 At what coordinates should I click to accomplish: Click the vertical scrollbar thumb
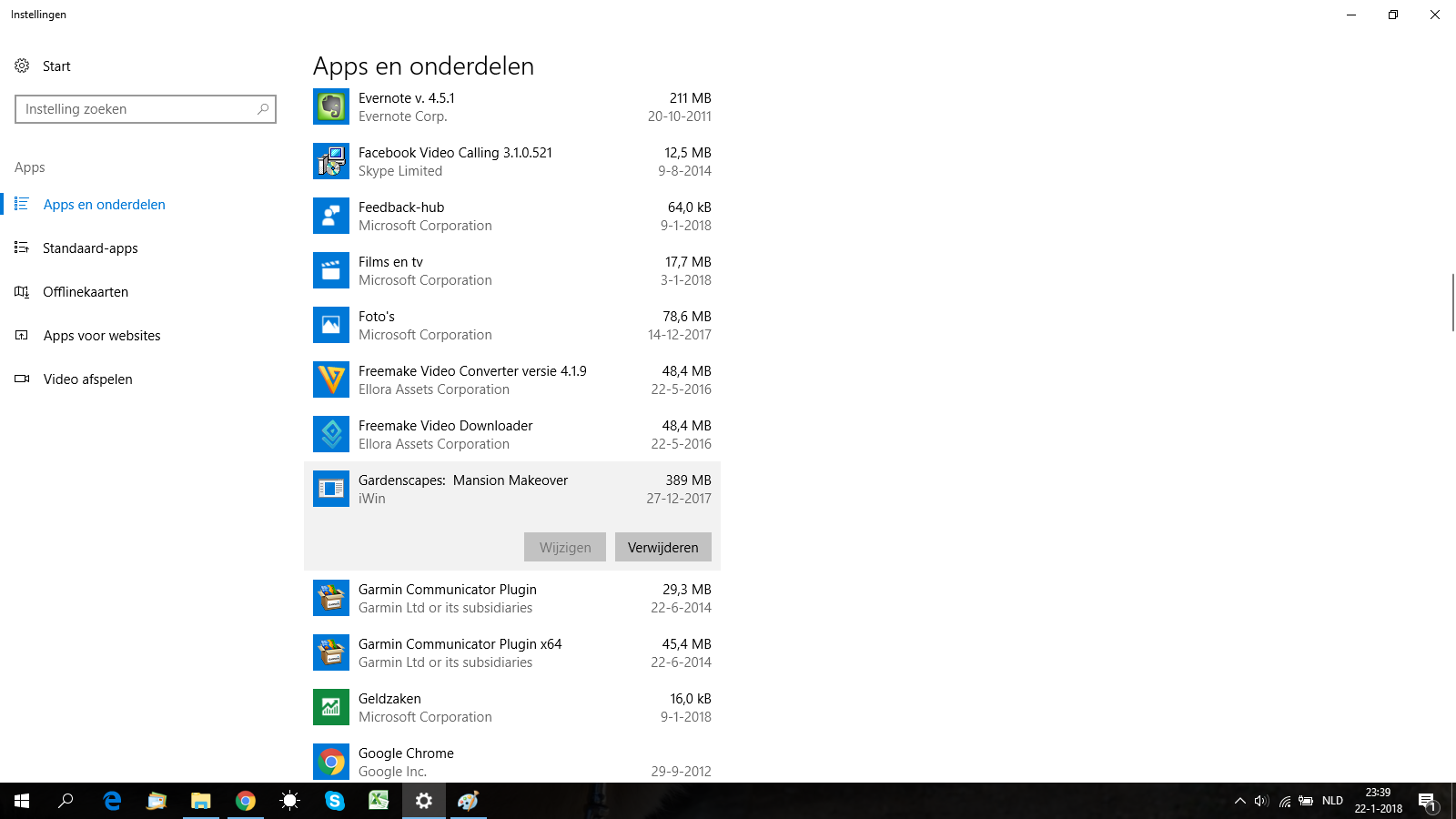1452,301
